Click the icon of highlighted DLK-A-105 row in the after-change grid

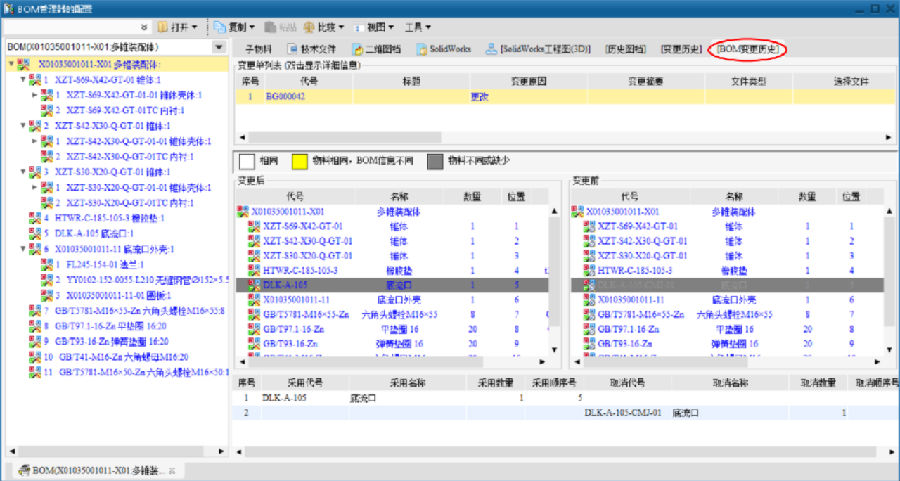254,285
